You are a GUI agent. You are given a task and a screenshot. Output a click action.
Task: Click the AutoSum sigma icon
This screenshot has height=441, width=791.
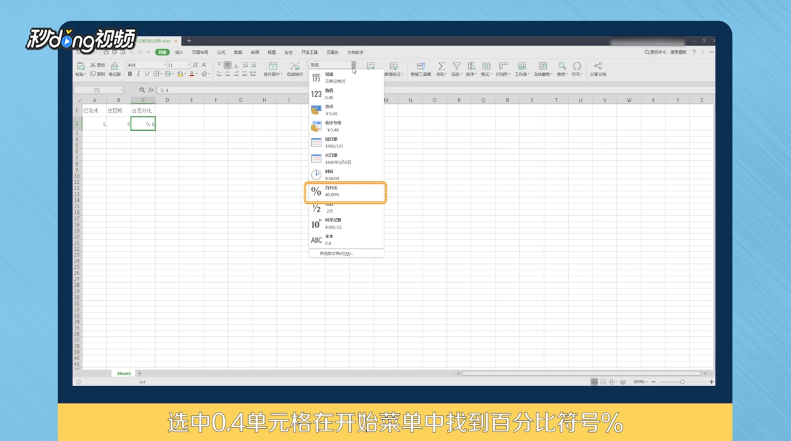click(441, 66)
